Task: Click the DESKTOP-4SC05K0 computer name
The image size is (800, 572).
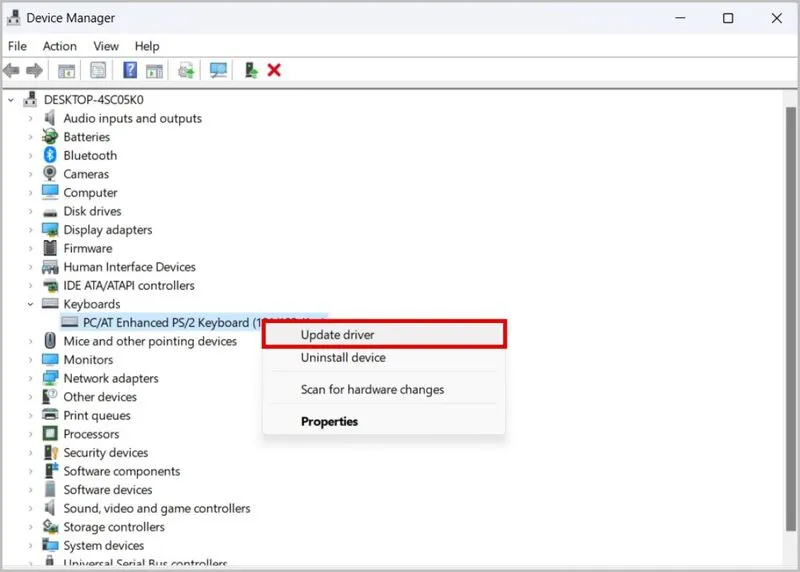Action: (93, 100)
